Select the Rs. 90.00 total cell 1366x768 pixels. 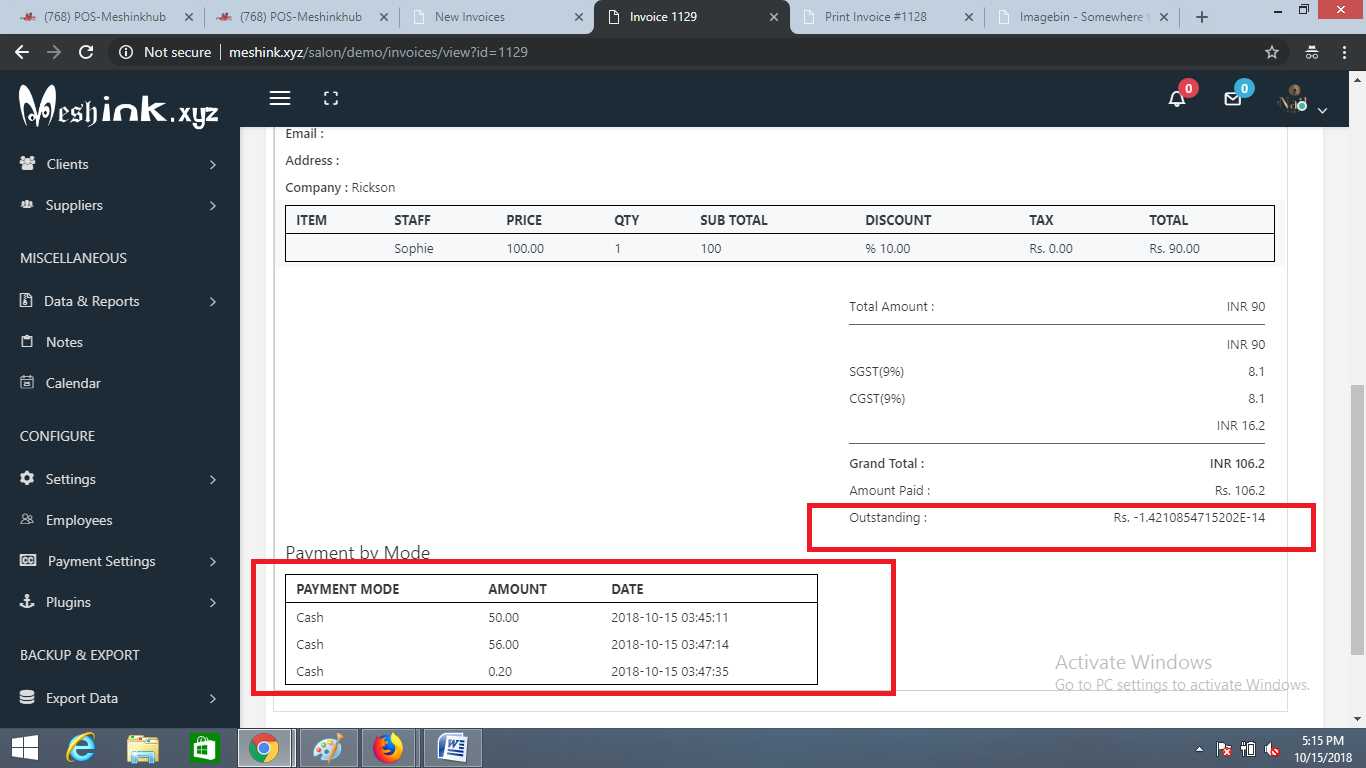tap(1174, 248)
